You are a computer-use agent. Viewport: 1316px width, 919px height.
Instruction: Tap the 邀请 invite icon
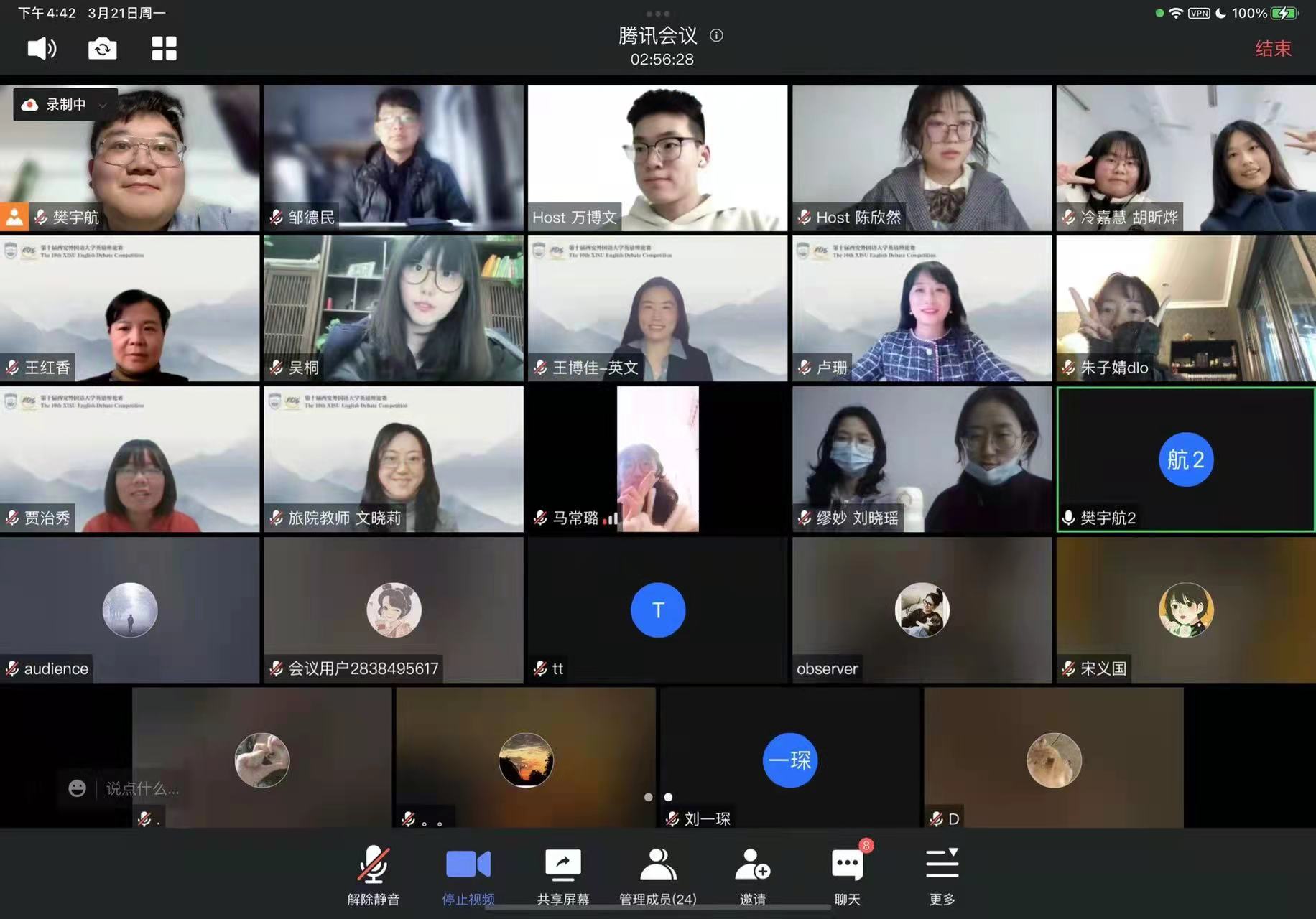(x=752, y=875)
